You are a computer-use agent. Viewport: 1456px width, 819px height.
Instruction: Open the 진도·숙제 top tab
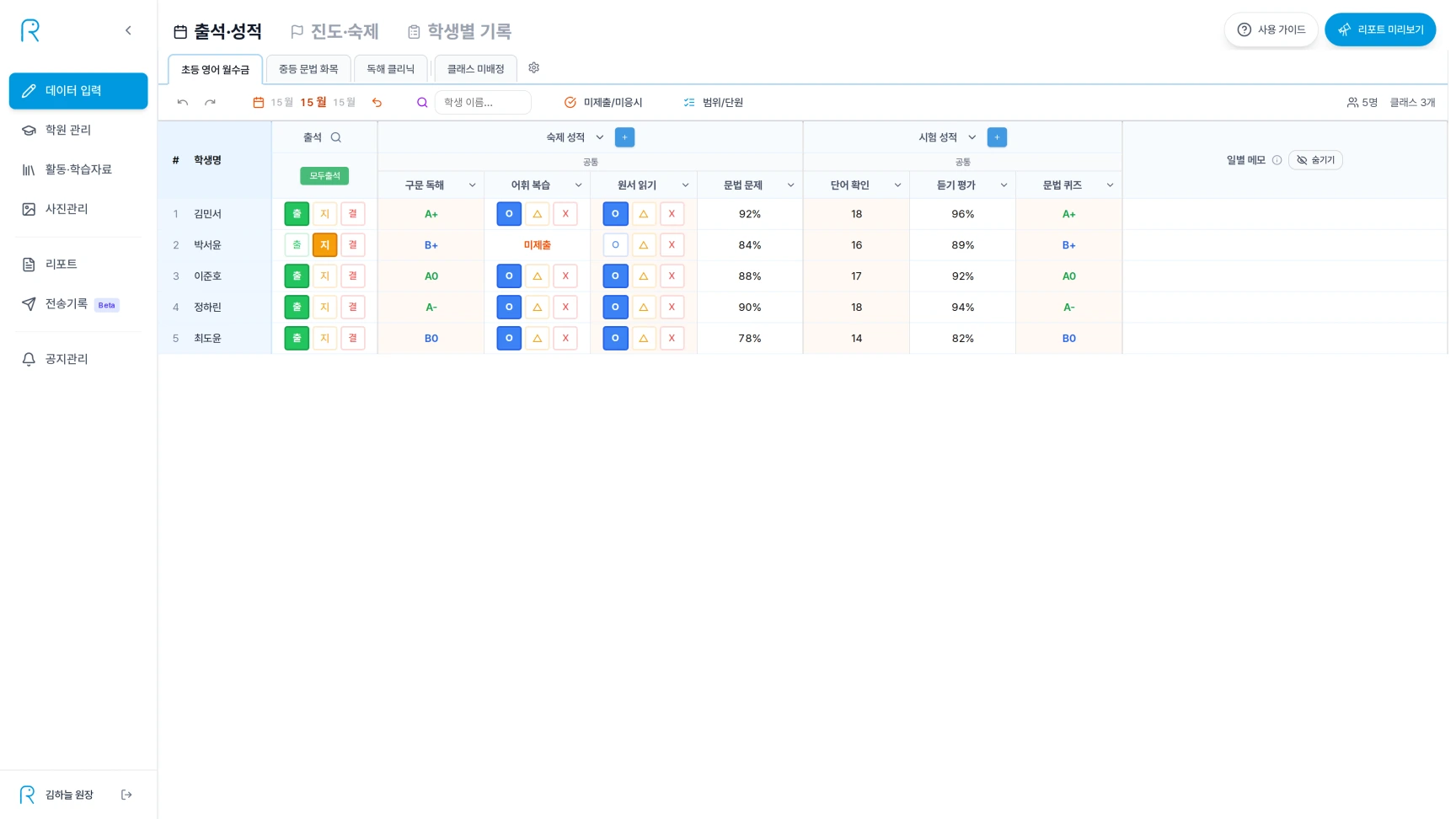coord(335,31)
